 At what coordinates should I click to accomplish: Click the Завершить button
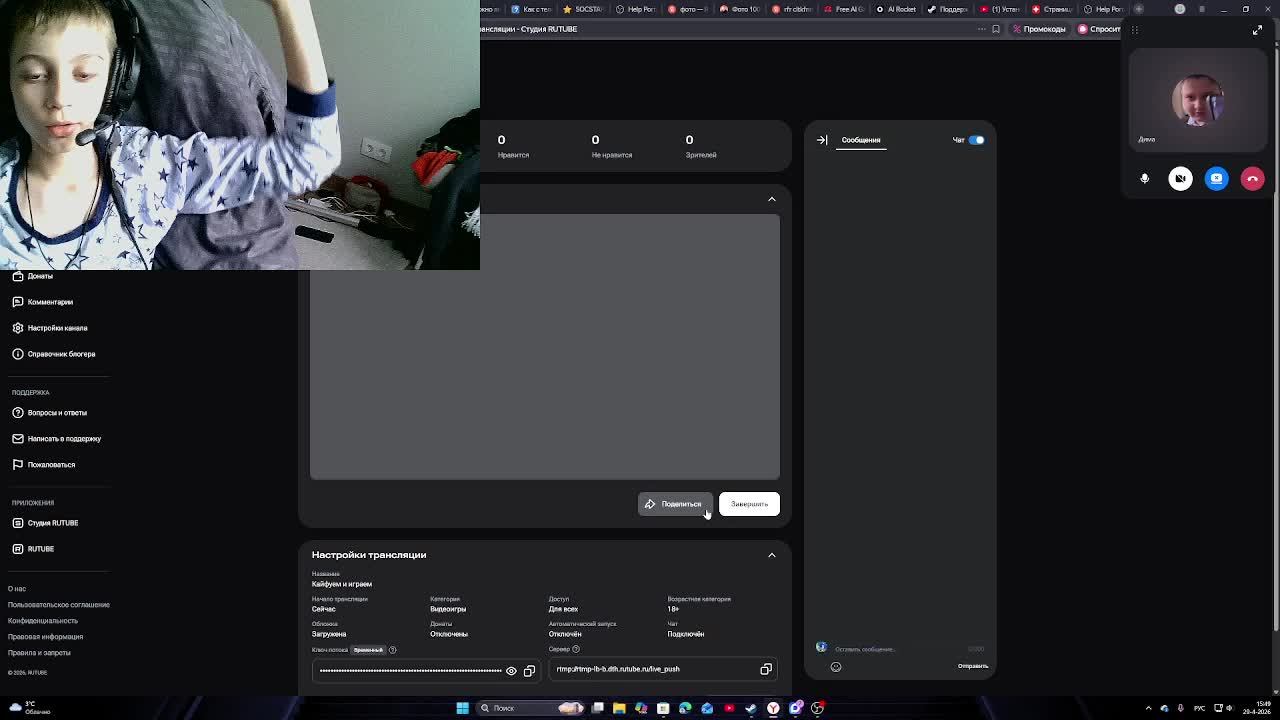click(x=749, y=504)
